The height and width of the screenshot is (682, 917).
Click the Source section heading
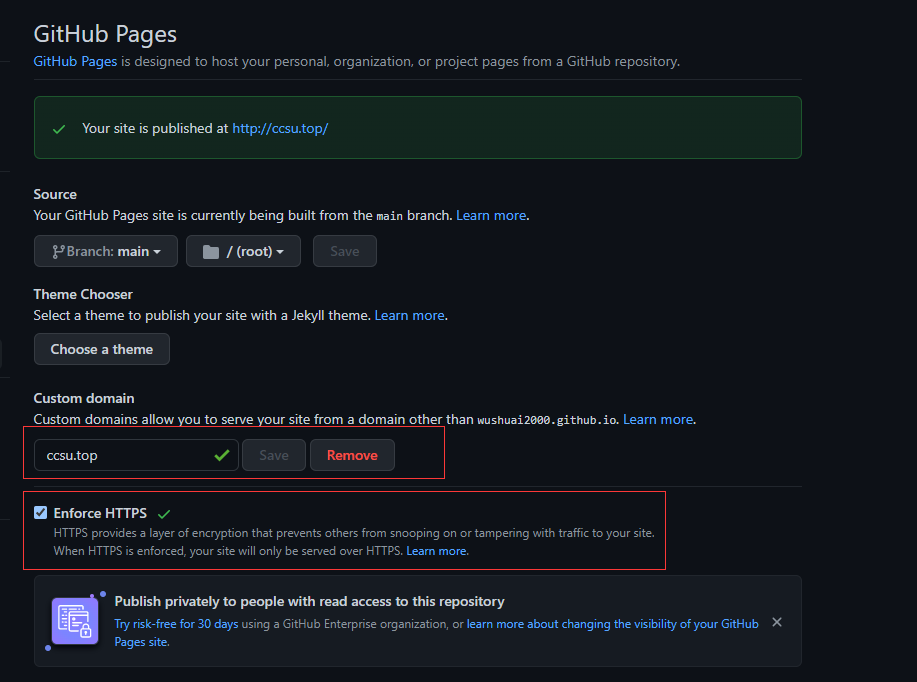point(55,194)
